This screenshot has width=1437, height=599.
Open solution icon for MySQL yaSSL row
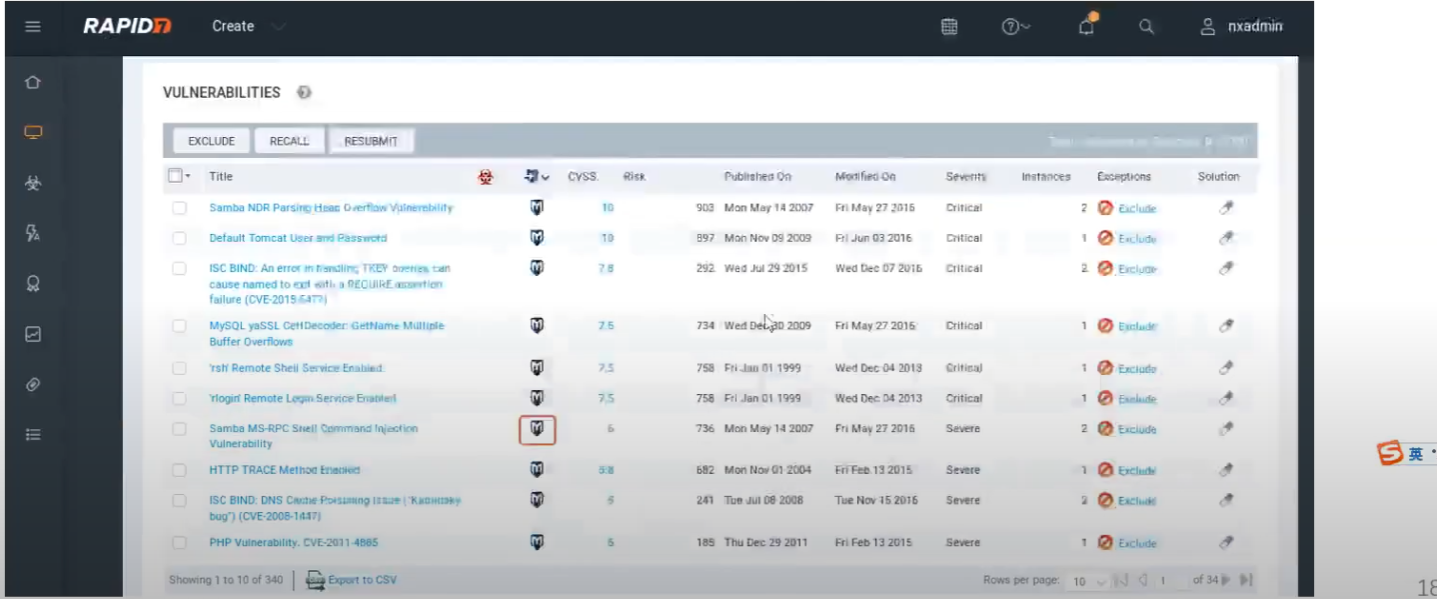click(1227, 326)
